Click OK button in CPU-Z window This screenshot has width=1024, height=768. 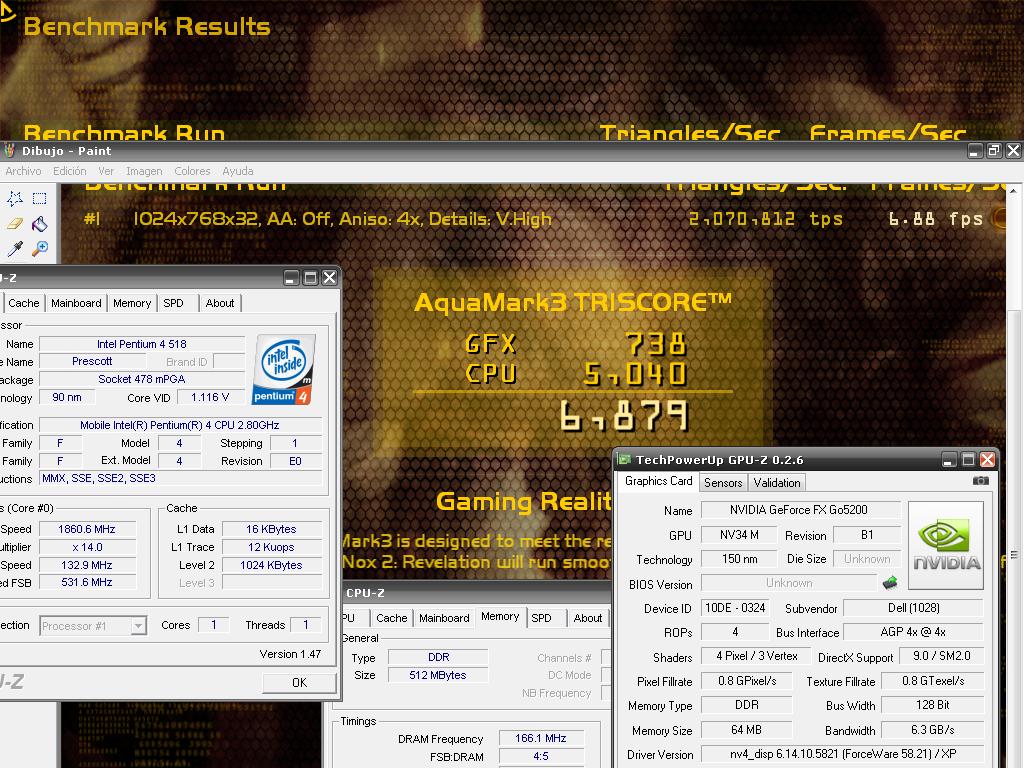click(300, 682)
